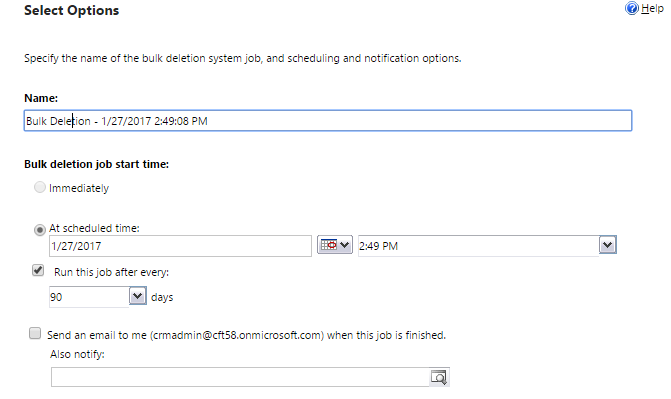
Task: Click the Immediately label text
Action: tap(79, 188)
